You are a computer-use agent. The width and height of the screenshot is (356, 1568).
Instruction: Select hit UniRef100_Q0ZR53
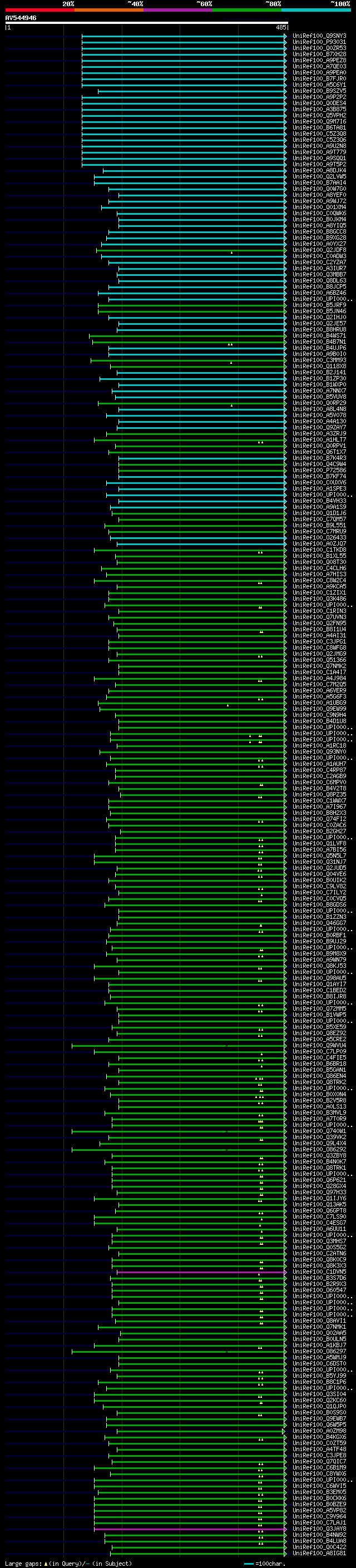(319, 48)
